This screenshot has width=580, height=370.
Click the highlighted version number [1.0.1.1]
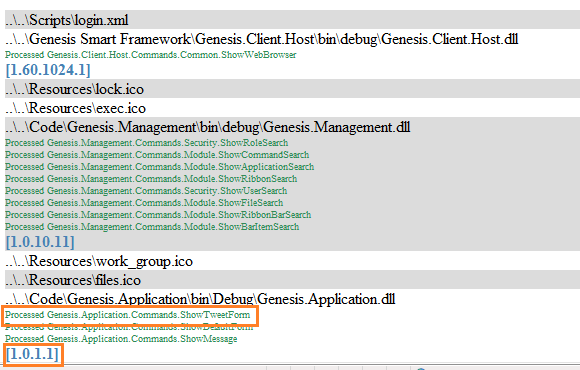click(x=32, y=354)
